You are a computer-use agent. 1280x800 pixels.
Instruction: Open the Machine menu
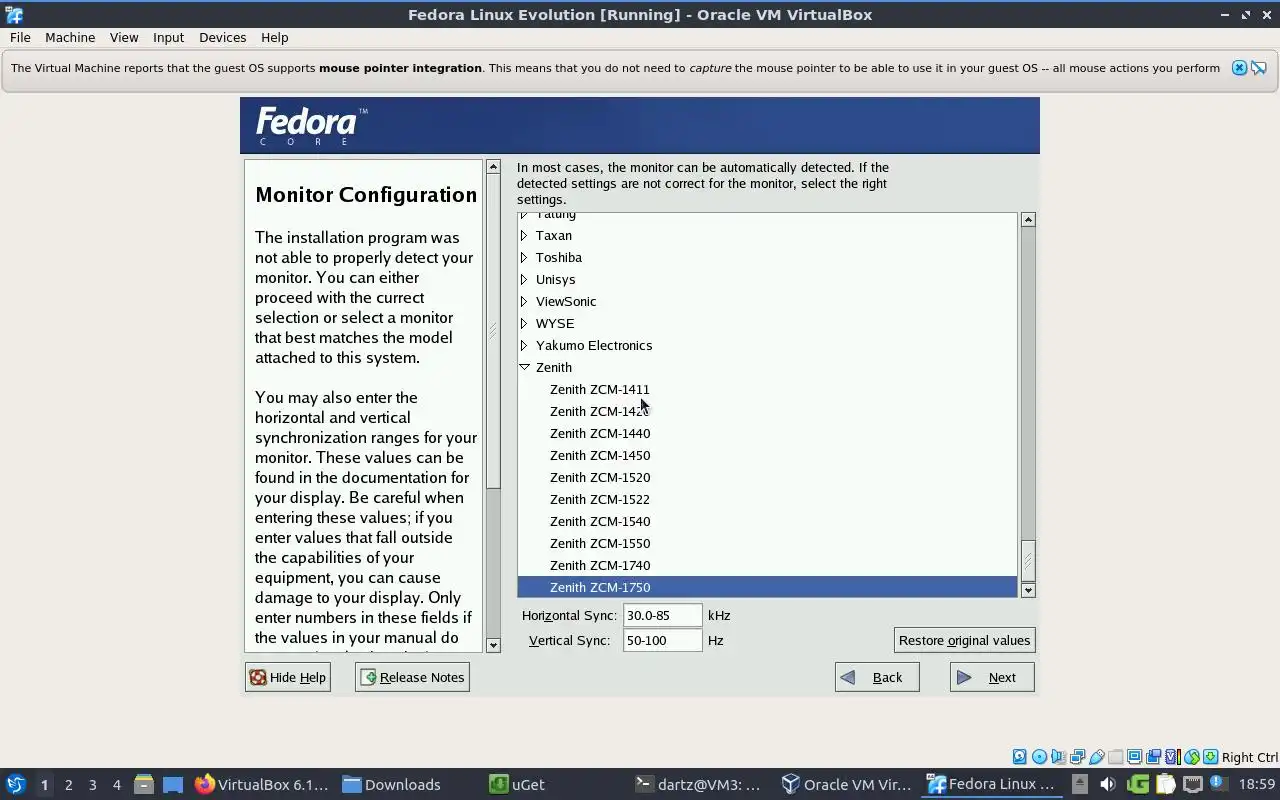70,37
